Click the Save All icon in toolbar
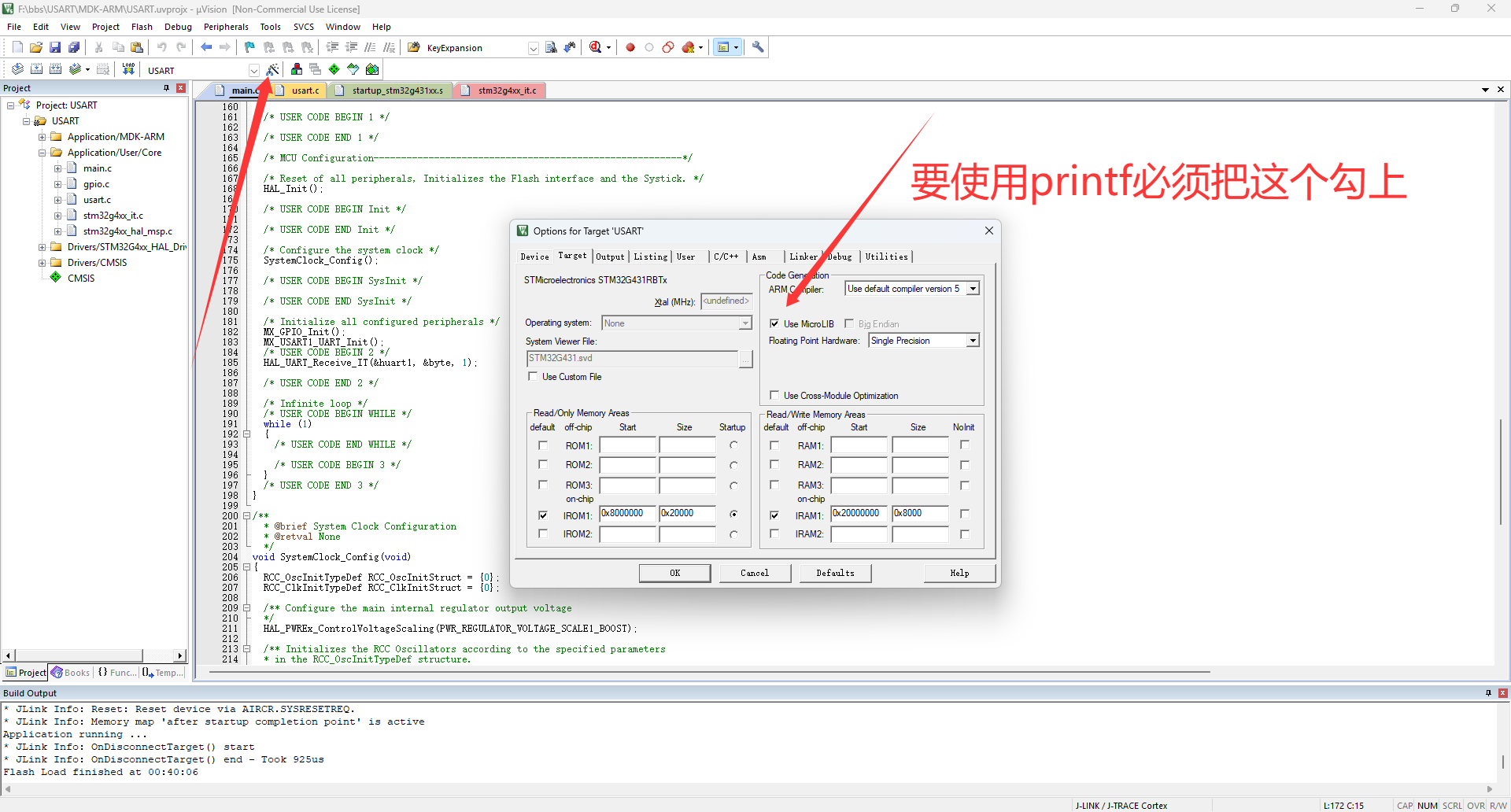This screenshot has width=1511, height=812. pos(74,47)
